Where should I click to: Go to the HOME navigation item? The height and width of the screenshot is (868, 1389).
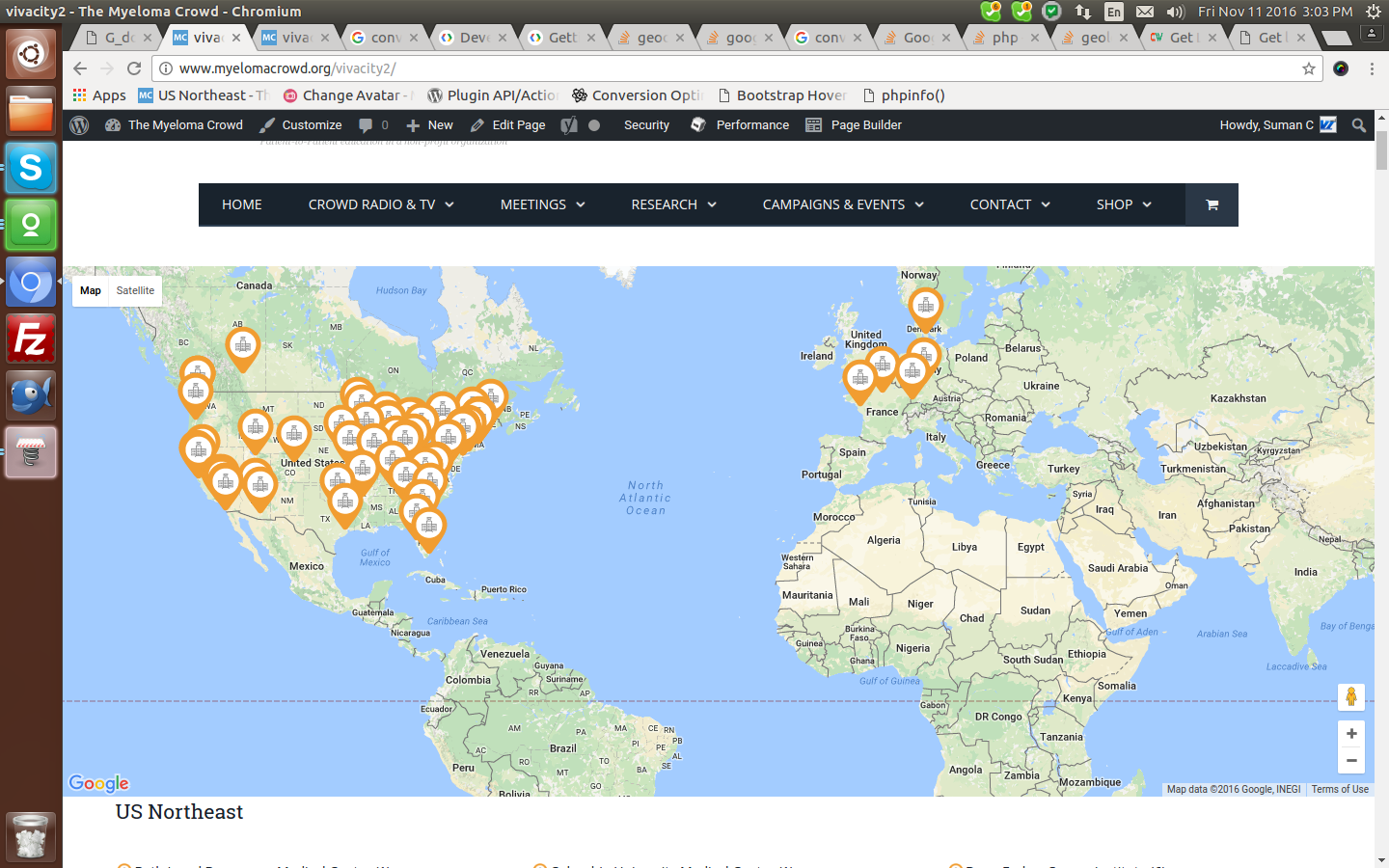[x=242, y=204]
